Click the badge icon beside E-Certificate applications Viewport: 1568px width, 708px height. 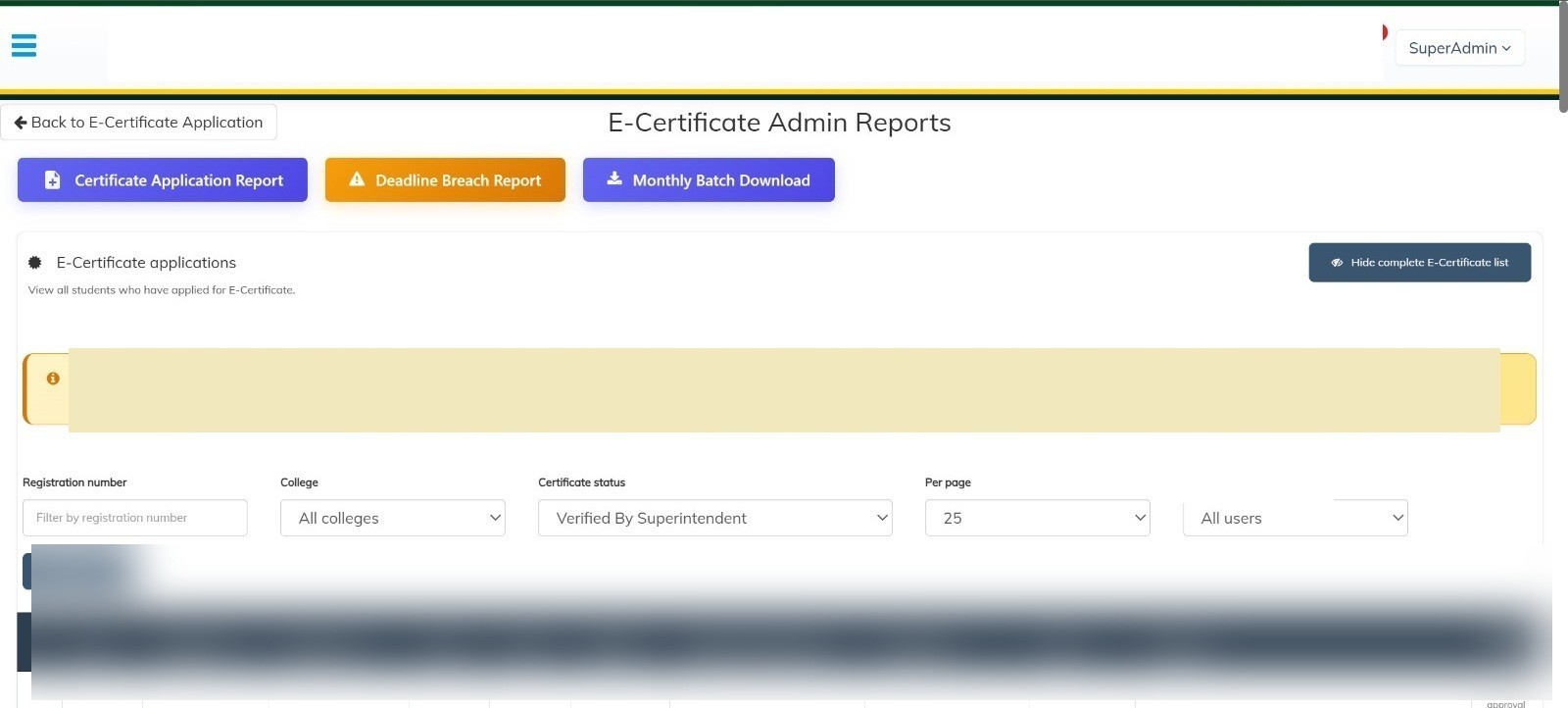coord(35,263)
